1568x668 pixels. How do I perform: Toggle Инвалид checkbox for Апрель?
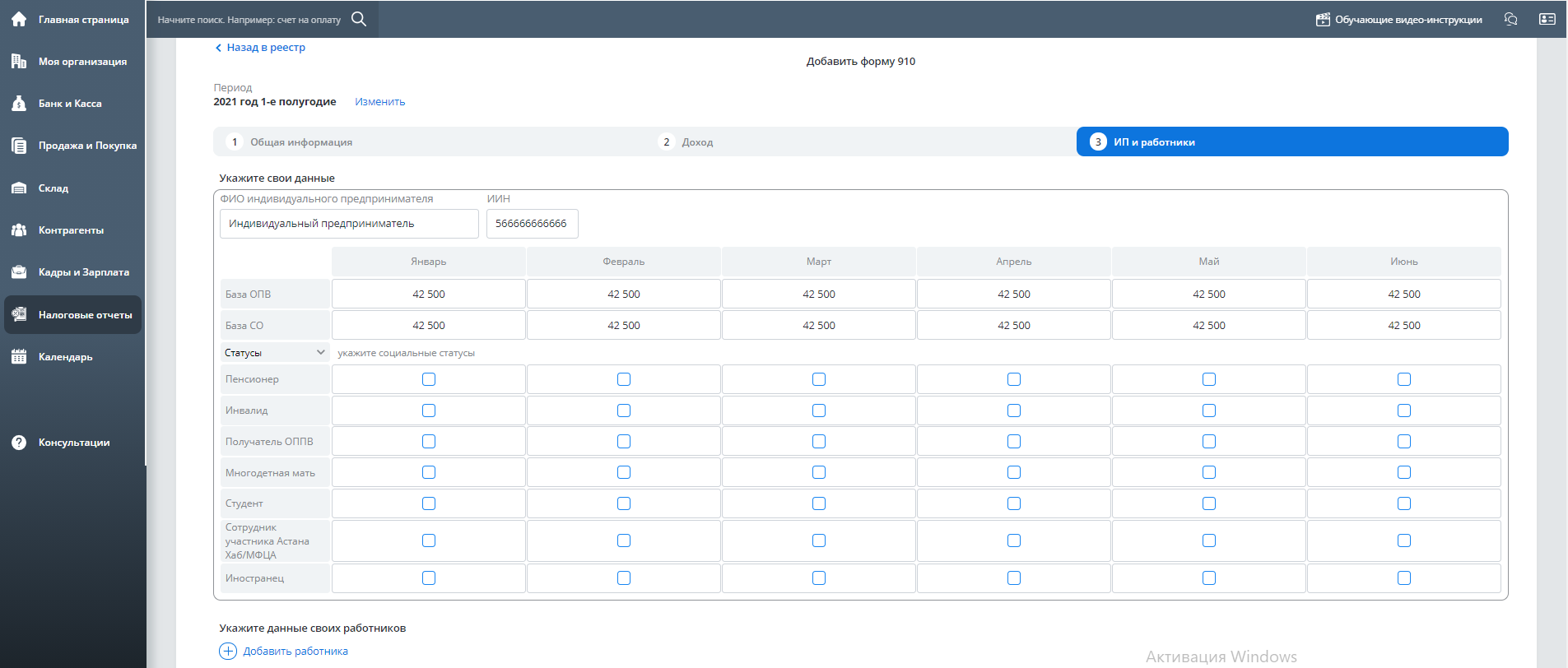point(1014,411)
